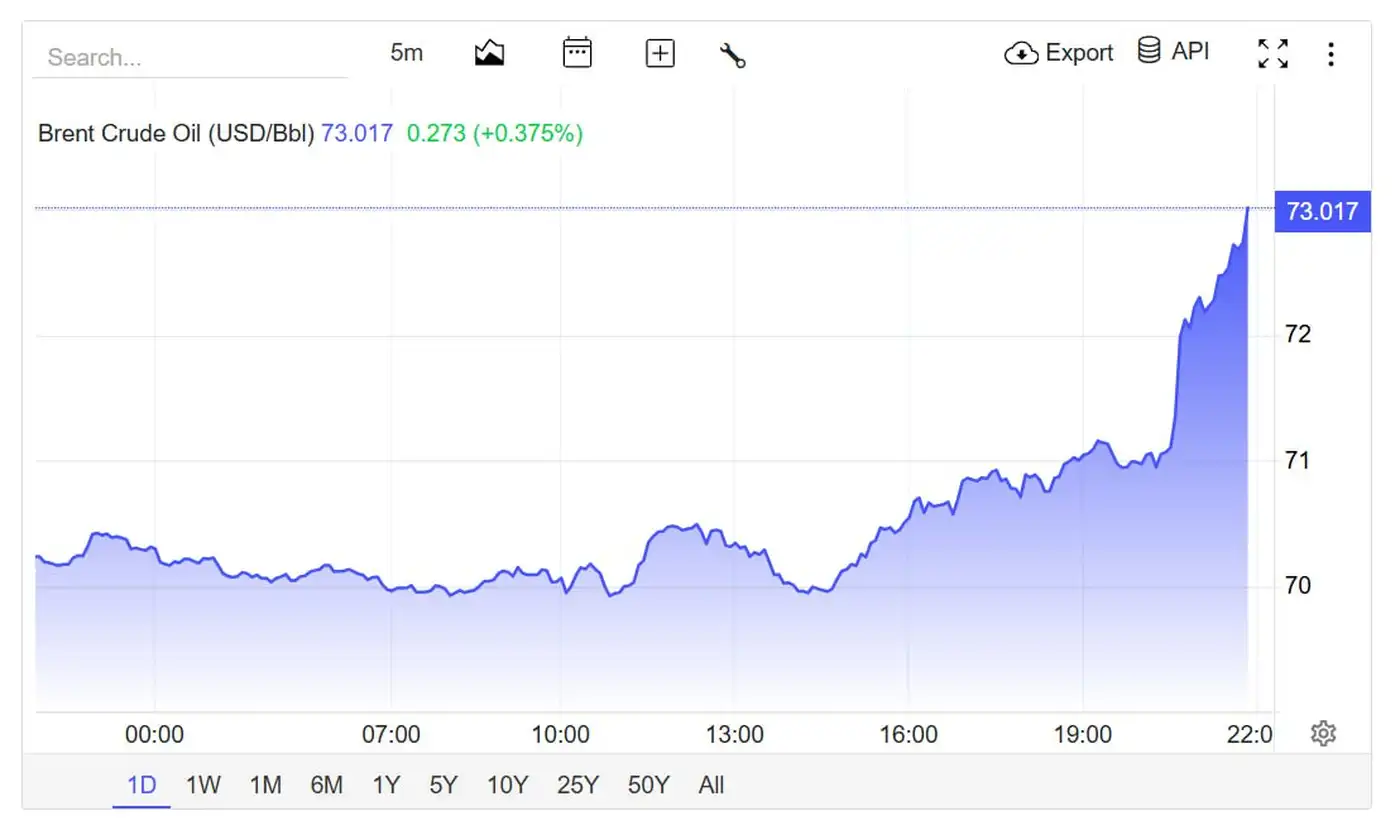Open the 5m interval selector
The height and width of the screenshot is (835, 1400).
point(407,52)
